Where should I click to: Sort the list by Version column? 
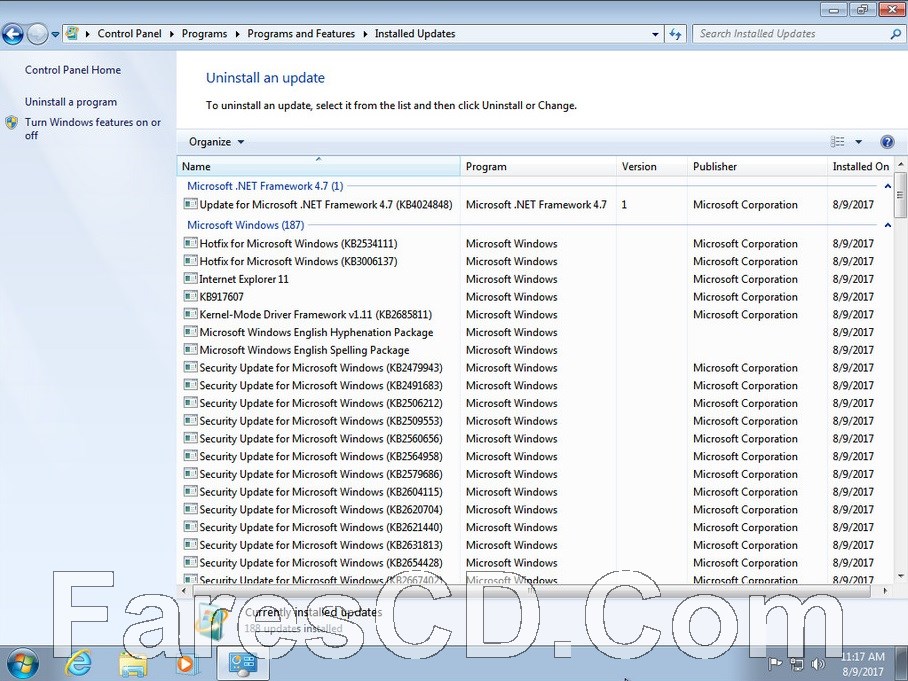click(652, 166)
